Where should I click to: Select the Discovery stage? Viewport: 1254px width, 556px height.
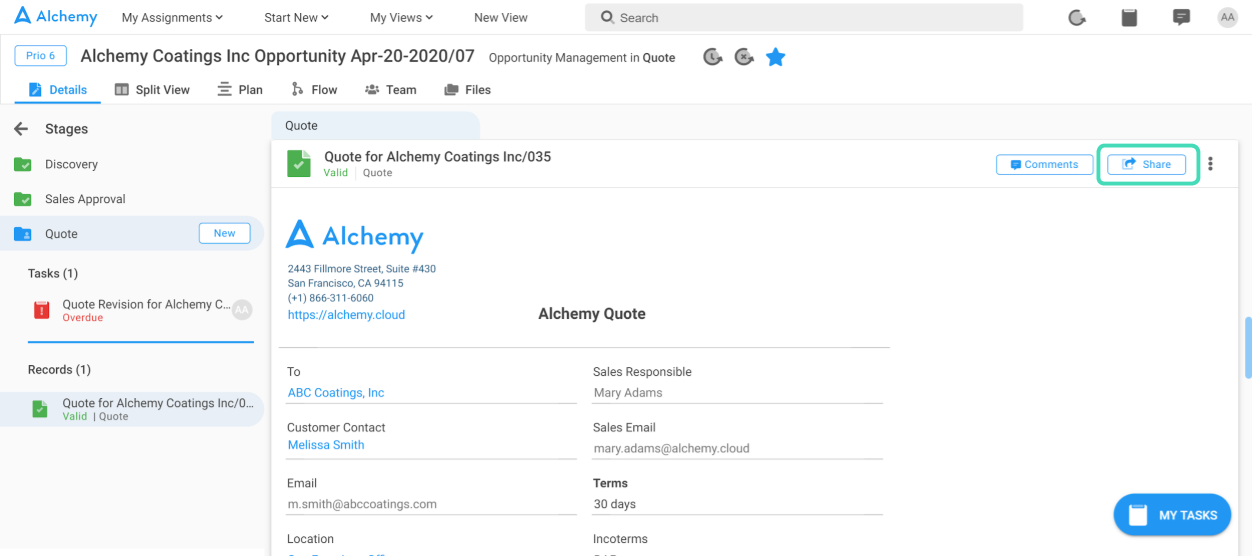click(x=71, y=164)
